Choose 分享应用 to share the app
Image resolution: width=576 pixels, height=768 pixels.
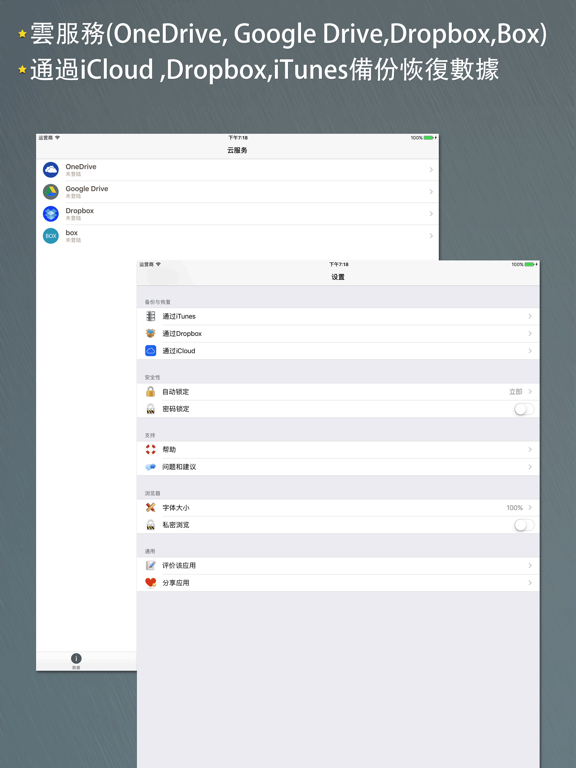tap(338, 582)
